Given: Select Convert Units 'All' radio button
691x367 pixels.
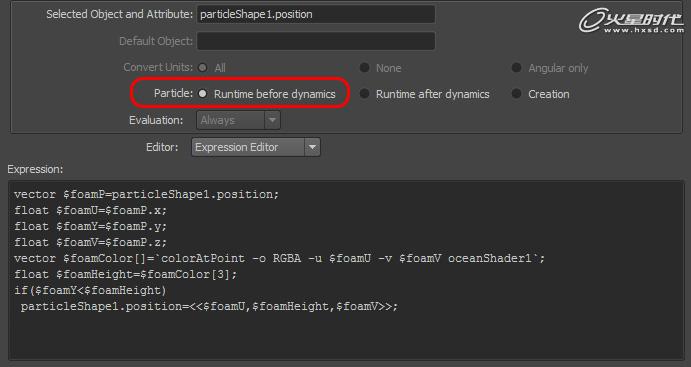Looking at the screenshot, I should pos(203,67).
